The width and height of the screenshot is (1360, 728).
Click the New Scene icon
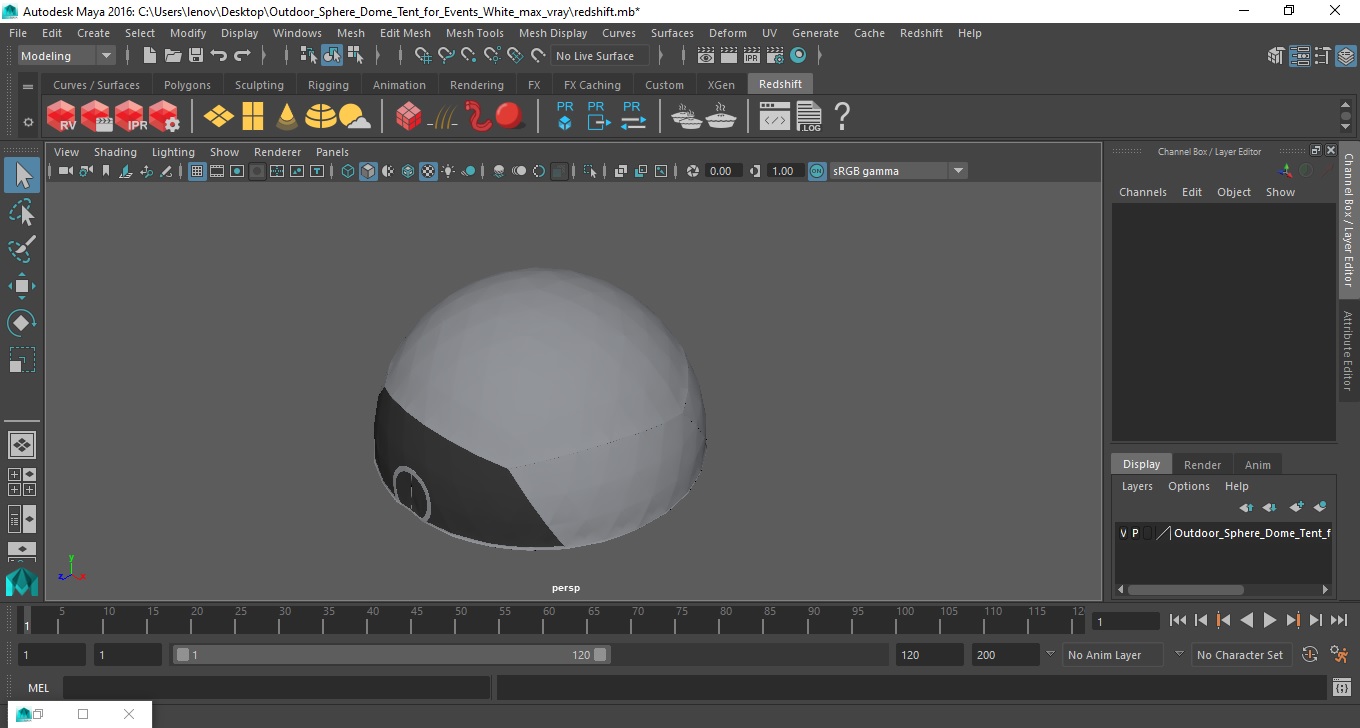pos(150,56)
